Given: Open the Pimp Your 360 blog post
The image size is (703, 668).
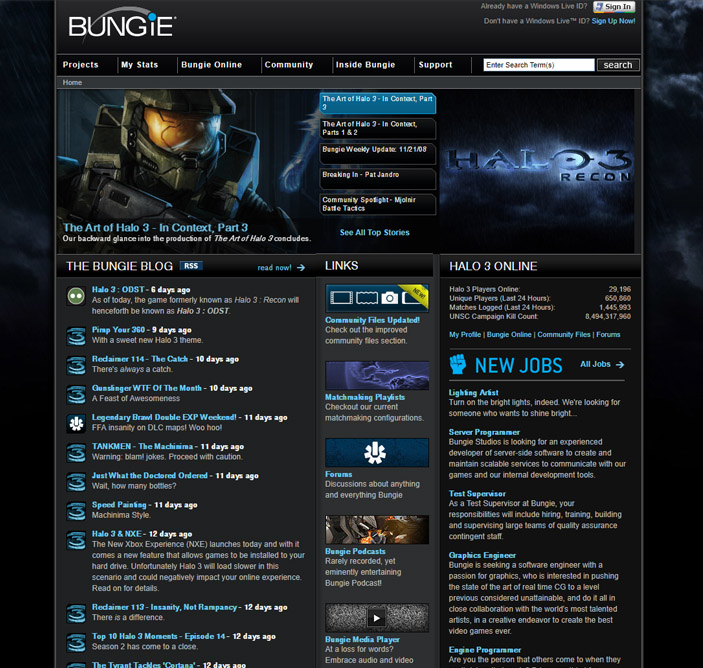Looking at the screenshot, I should click(x=118, y=330).
